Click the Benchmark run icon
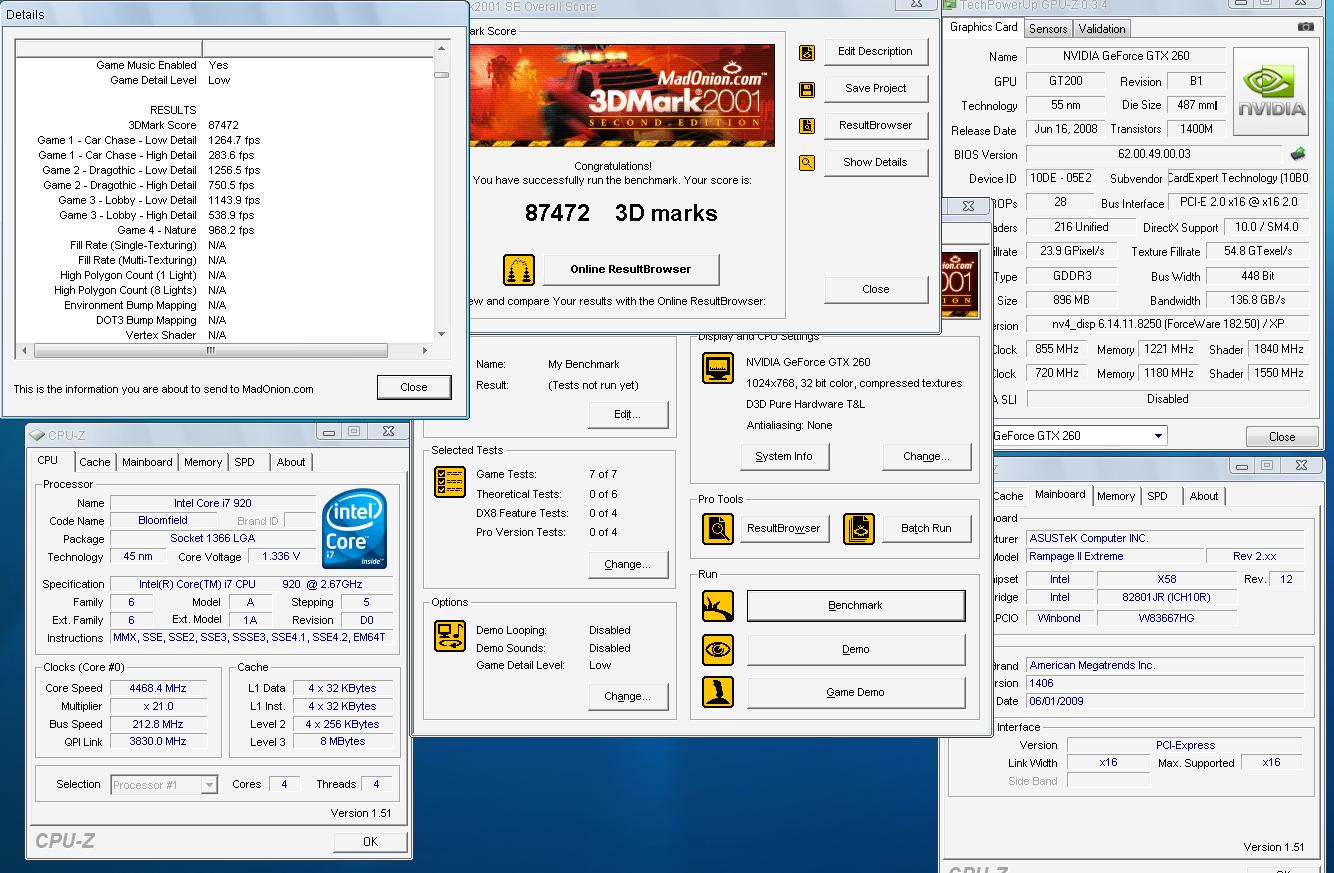The height and width of the screenshot is (873, 1334). point(718,605)
